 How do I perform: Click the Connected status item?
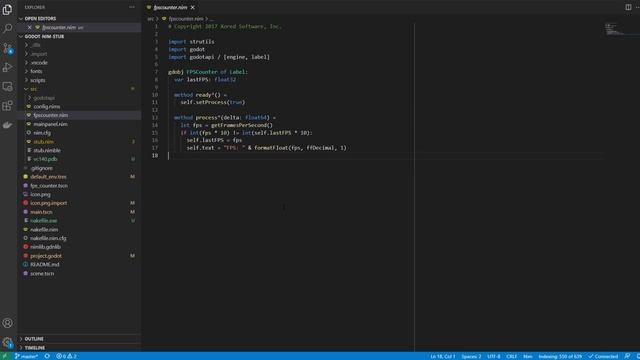click(x=603, y=356)
